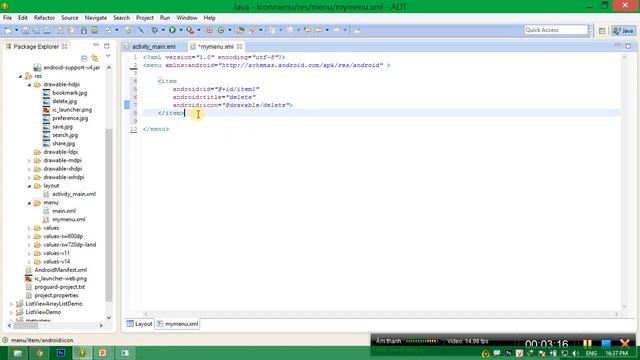Open the Source menu
The image size is (640, 360).
[70, 18]
